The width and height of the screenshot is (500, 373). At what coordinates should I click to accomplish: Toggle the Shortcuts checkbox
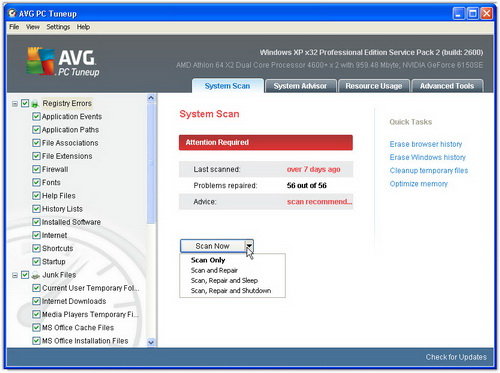(x=36, y=248)
